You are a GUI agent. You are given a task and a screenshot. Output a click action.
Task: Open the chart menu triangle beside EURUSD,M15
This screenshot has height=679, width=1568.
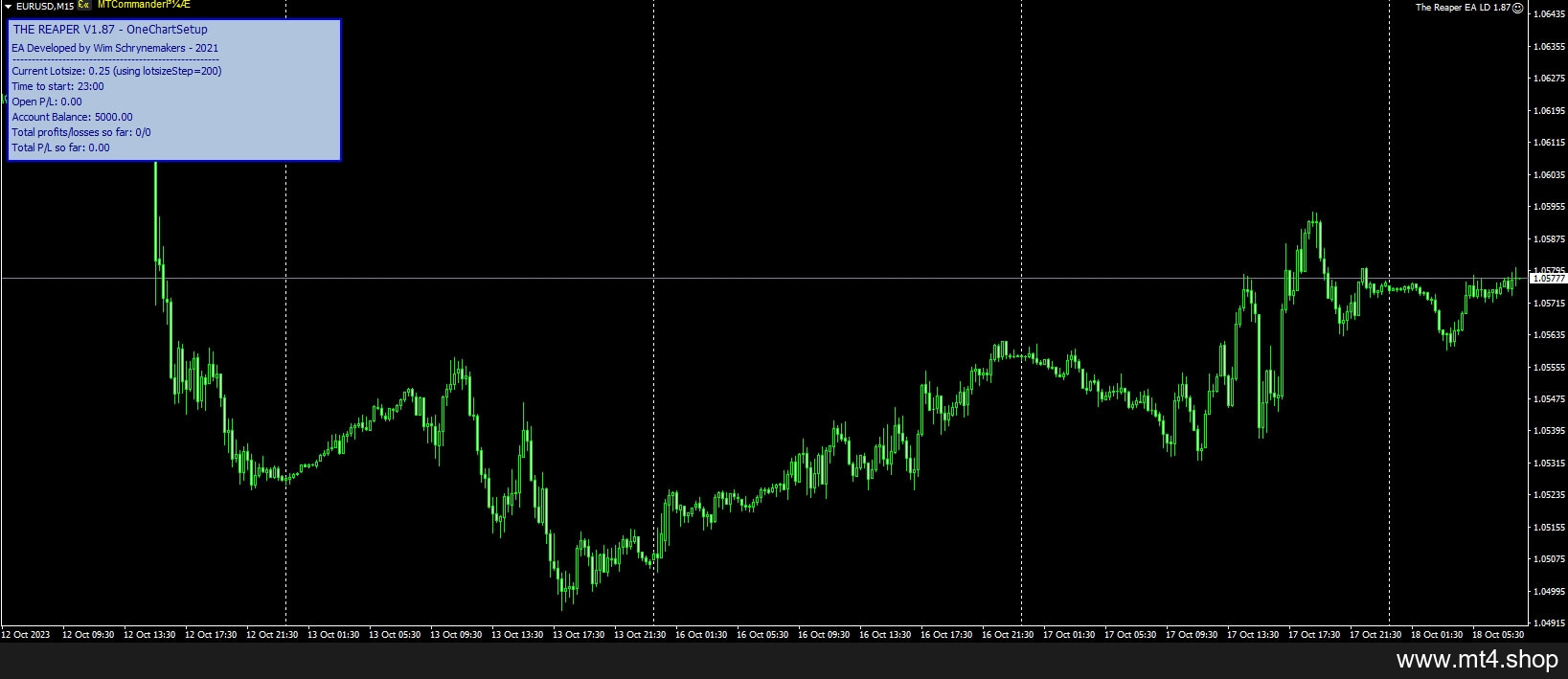[x=8, y=6]
